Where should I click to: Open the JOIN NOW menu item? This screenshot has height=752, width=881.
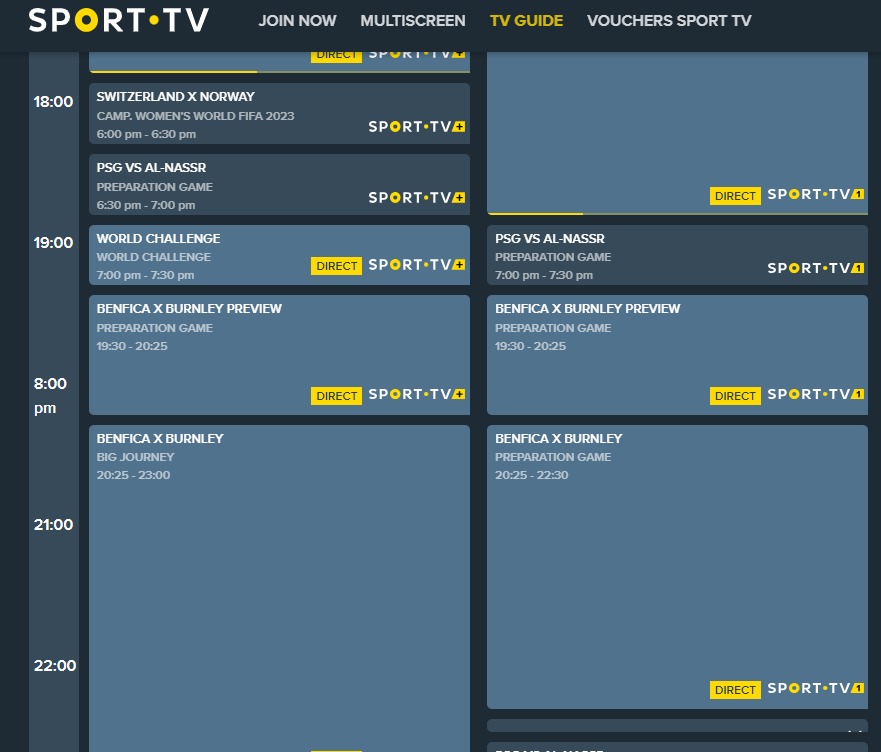(x=297, y=21)
